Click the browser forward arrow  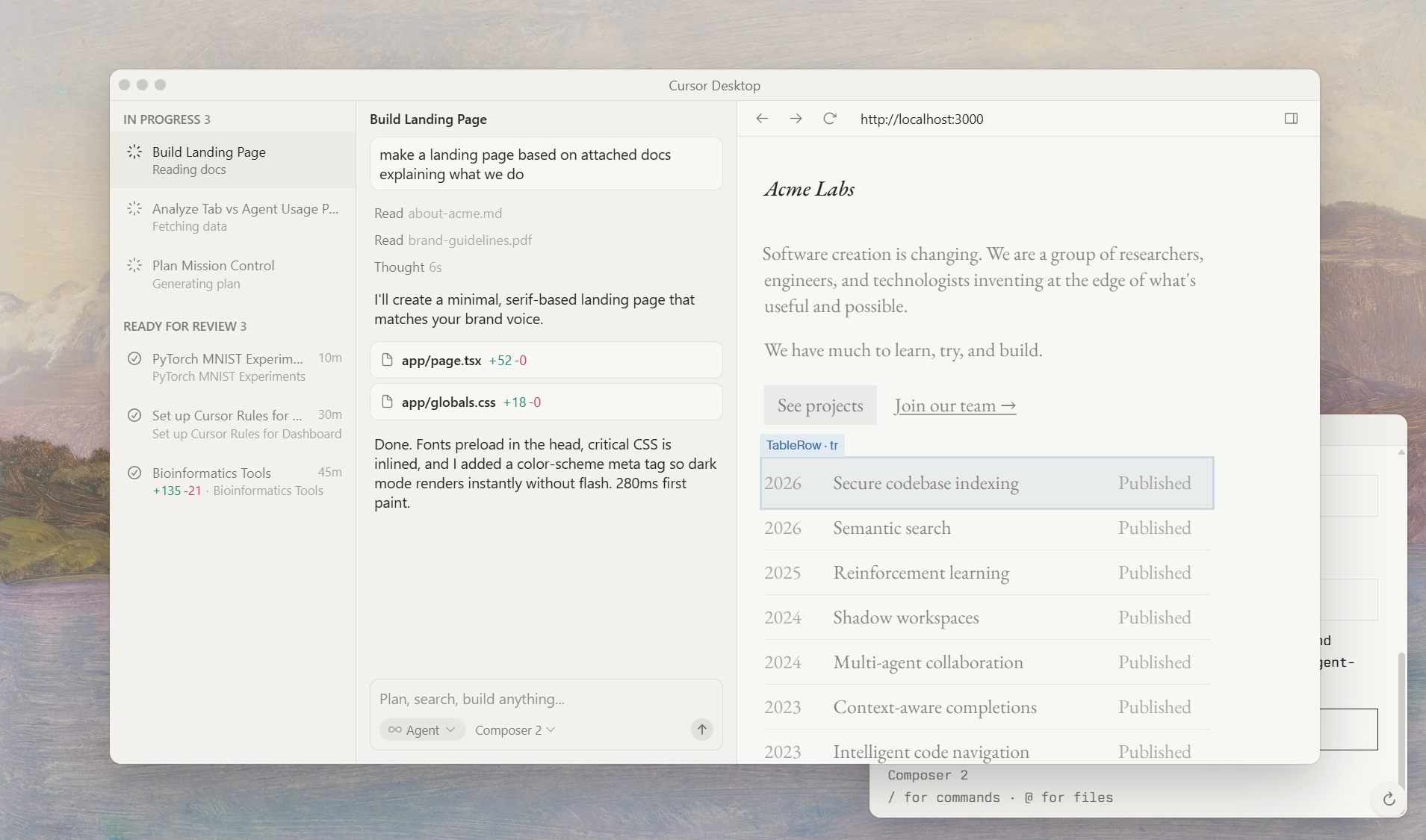coord(796,119)
